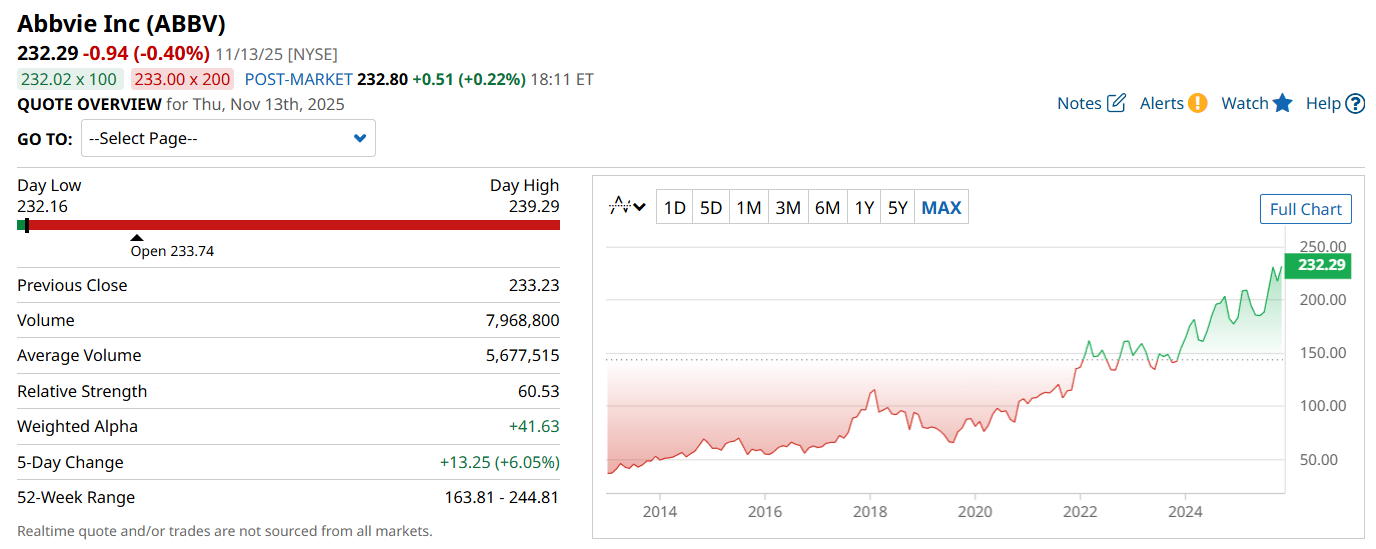Show the 3M chart period
The width and height of the screenshot is (1376, 549).
[x=788, y=208]
